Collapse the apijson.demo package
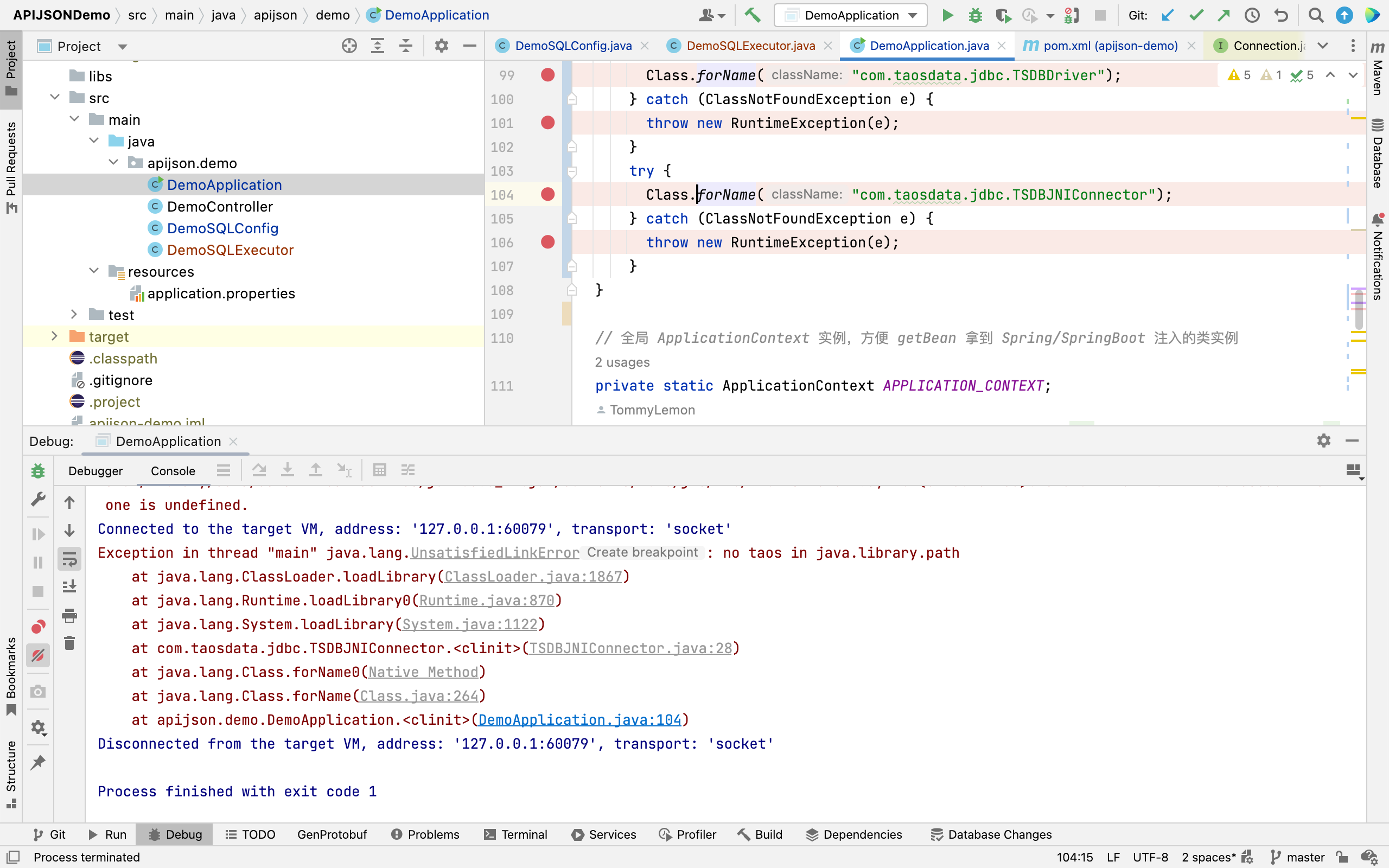The image size is (1389, 868). point(113,162)
